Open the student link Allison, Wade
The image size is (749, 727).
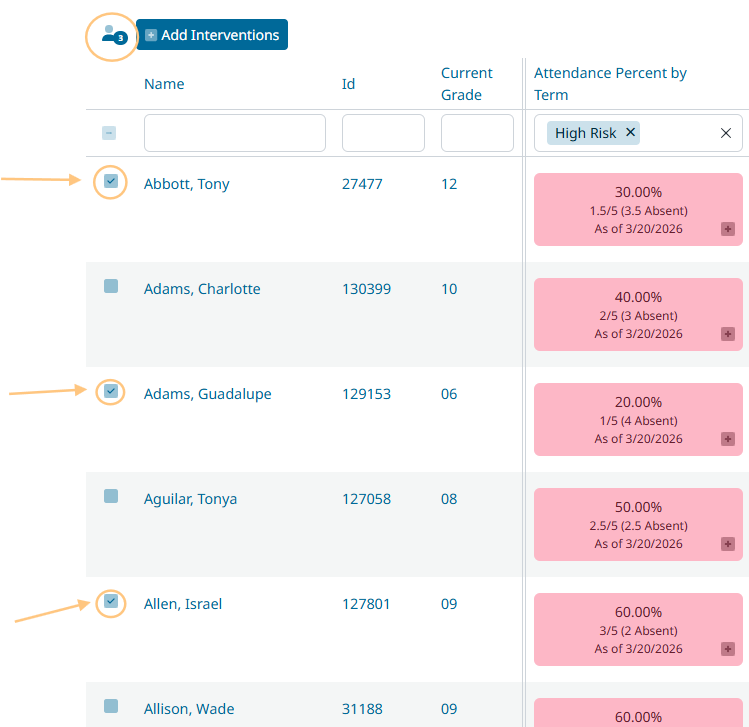pos(189,709)
